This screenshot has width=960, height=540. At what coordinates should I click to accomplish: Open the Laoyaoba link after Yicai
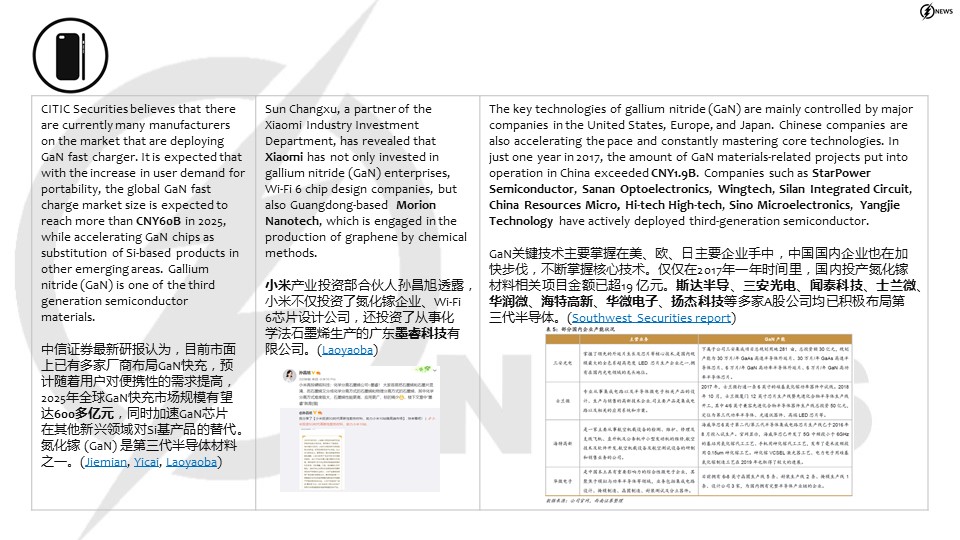(191, 462)
